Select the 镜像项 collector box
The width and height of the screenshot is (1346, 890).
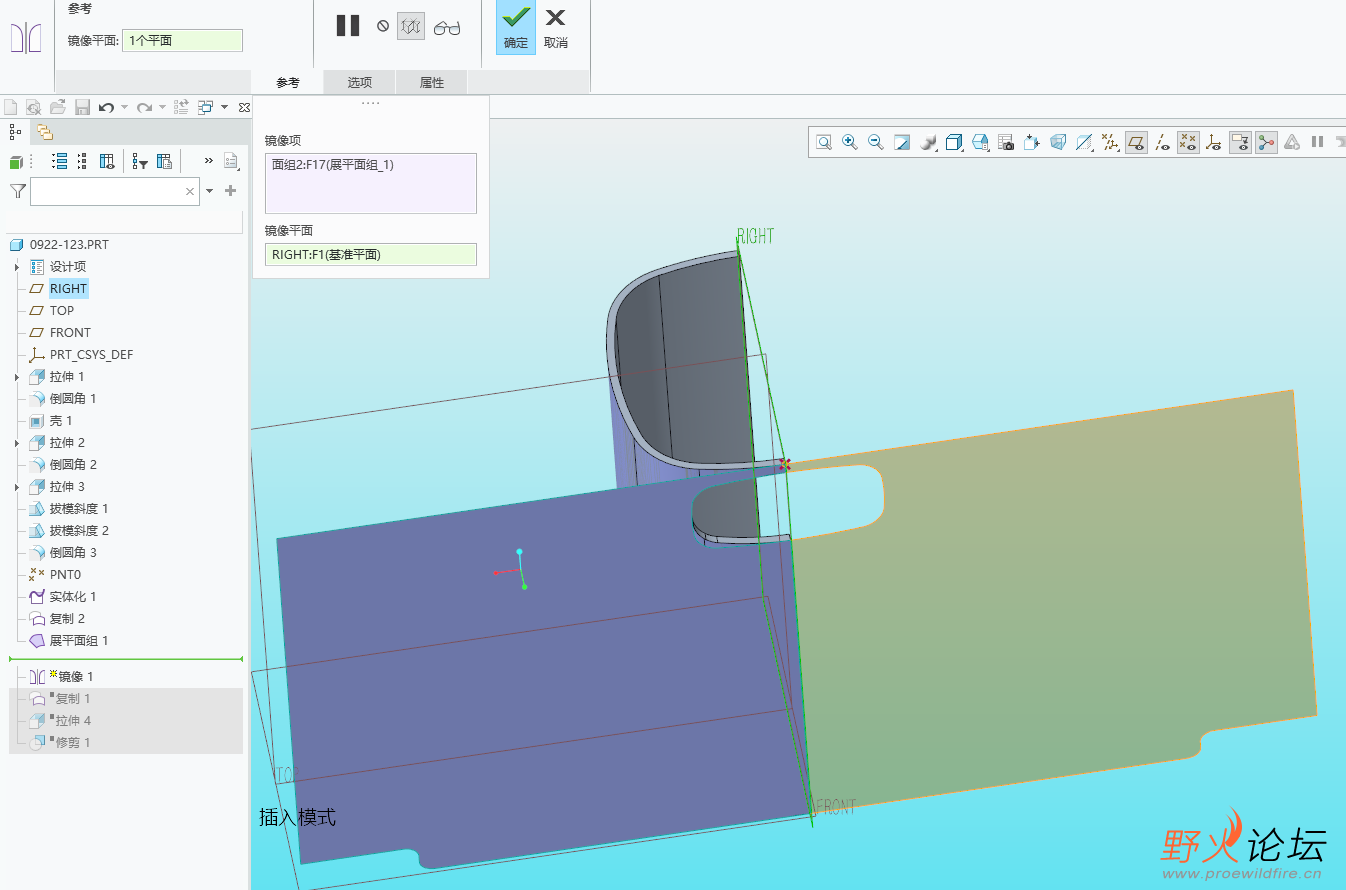[x=371, y=183]
